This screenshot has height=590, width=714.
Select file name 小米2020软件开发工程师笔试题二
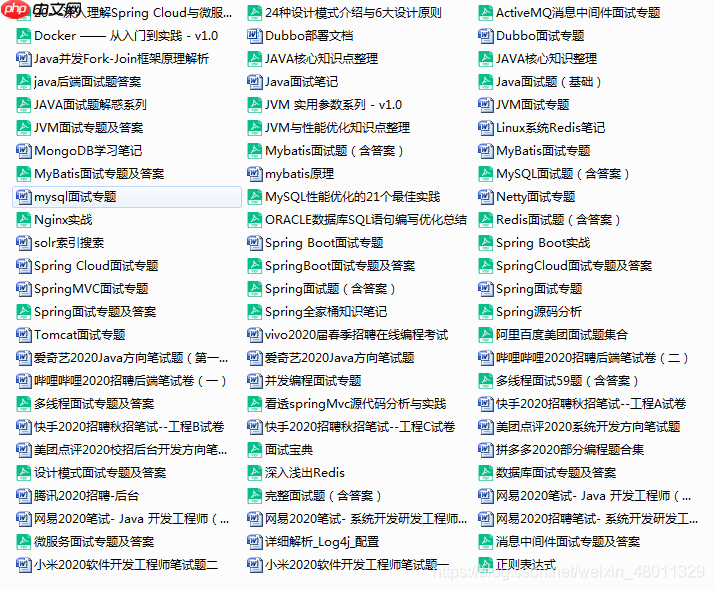pyautogui.click(x=126, y=565)
